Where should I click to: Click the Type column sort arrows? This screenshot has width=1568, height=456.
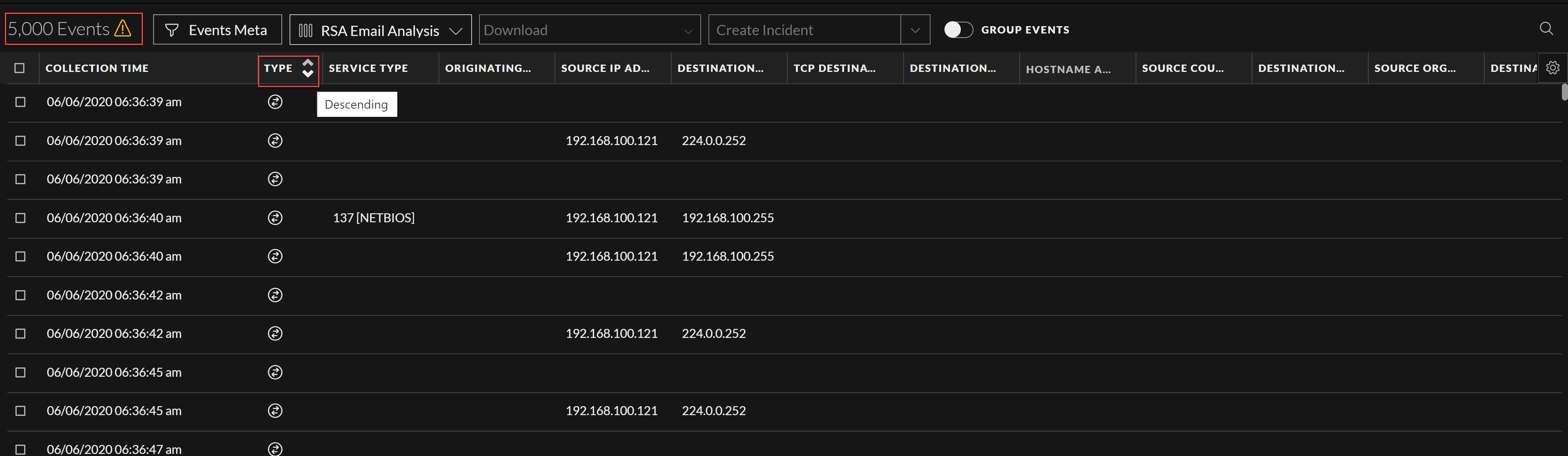coord(308,68)
